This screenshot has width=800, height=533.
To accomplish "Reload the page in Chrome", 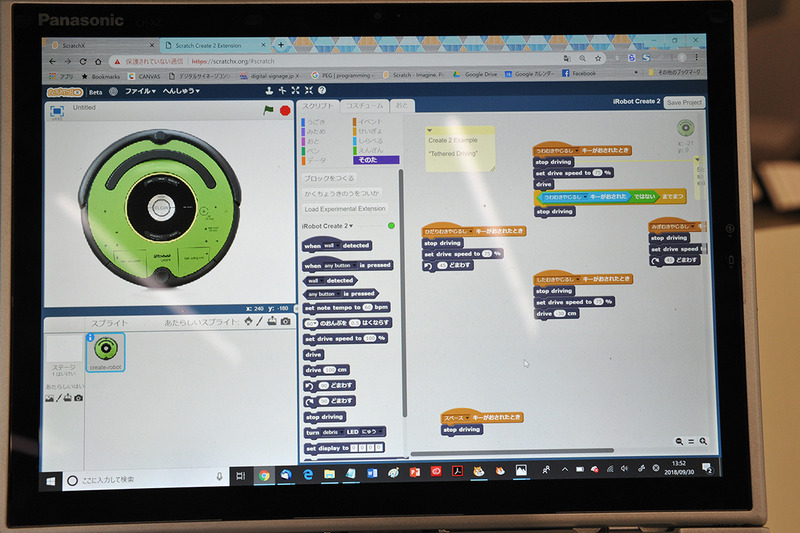I will pyautogui.click(x=83, y=61).
